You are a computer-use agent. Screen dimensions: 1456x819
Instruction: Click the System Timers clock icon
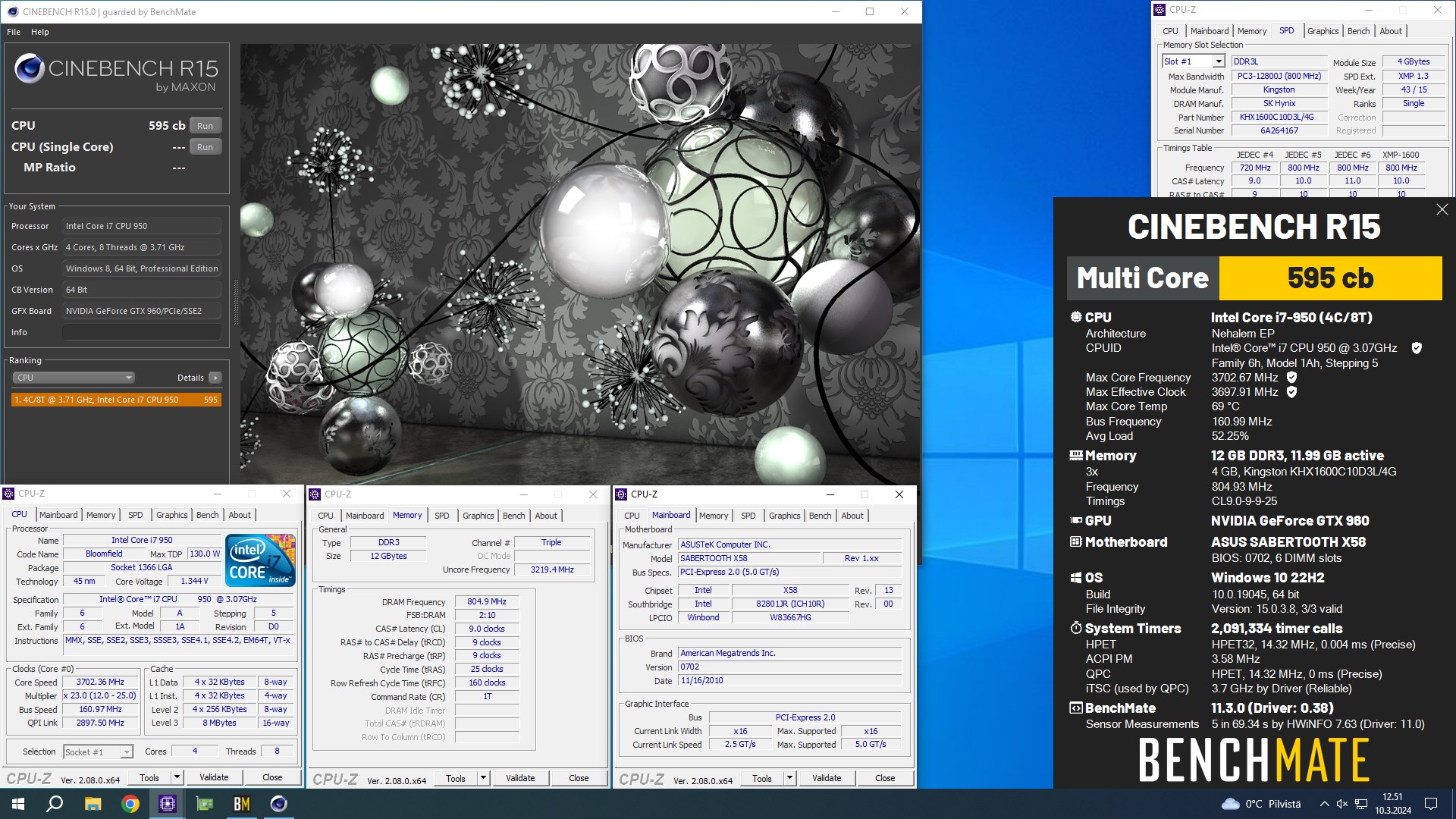click(x=1075, y=628)
